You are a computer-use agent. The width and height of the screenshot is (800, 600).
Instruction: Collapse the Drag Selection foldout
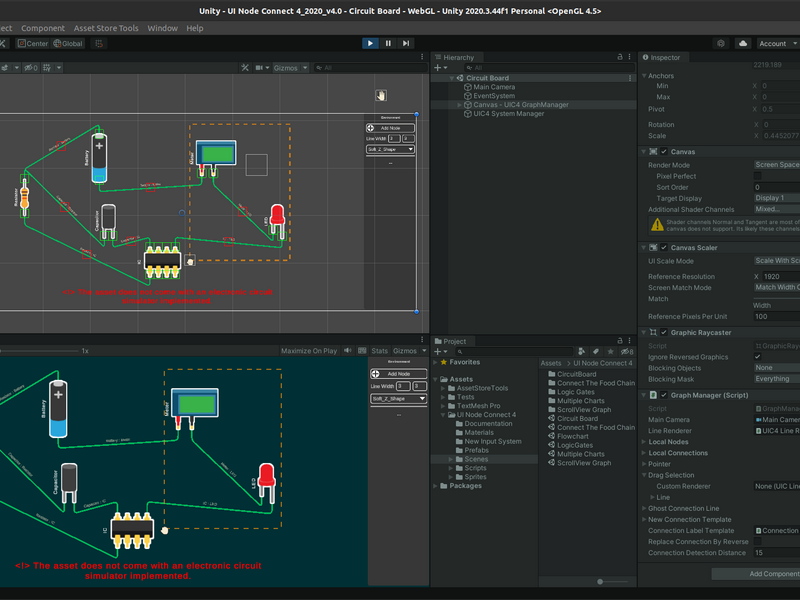tap(644, 475)
